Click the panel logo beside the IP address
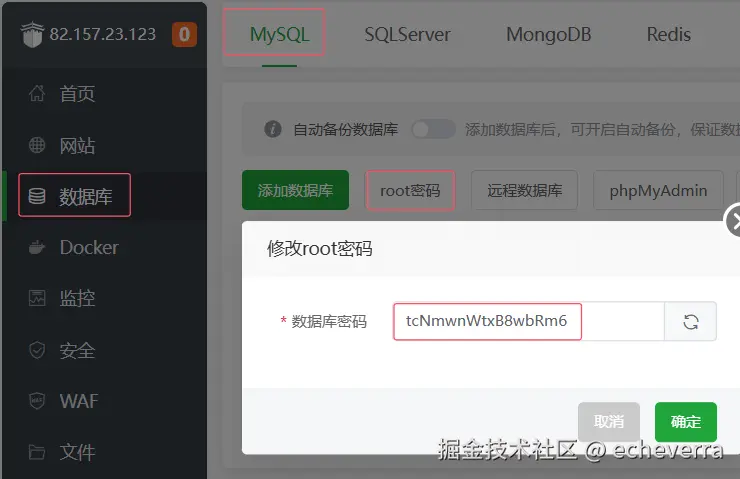Viewport: 740px width, 479px height. click(x=32, y=34)
